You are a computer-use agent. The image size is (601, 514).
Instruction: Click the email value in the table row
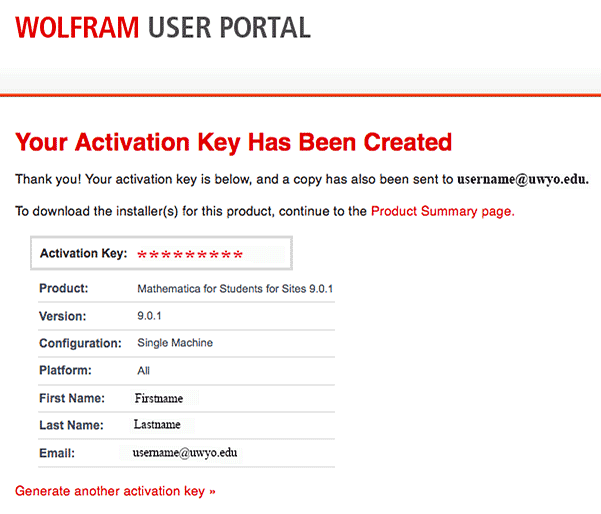pos(189,453)
